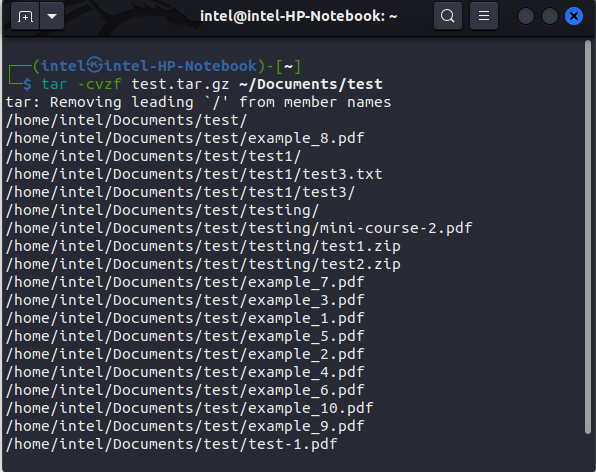Click the example_10.pdf output line

(190, 408)
